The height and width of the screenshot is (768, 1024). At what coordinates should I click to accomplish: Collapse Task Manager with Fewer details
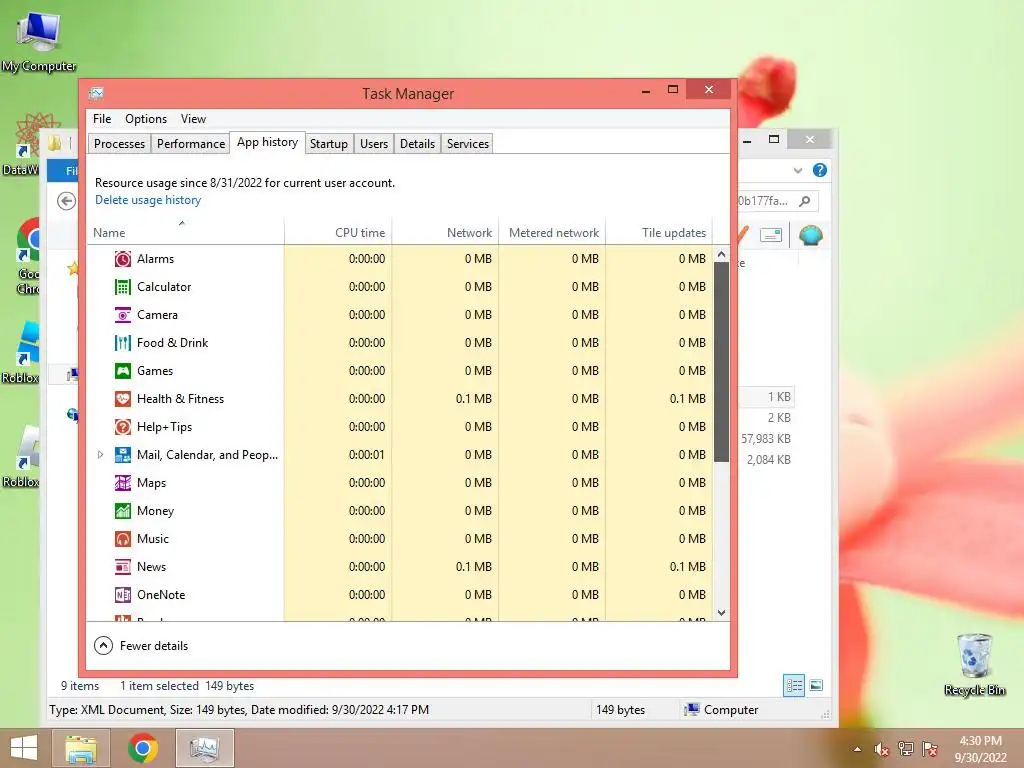(x=141, y=646)
